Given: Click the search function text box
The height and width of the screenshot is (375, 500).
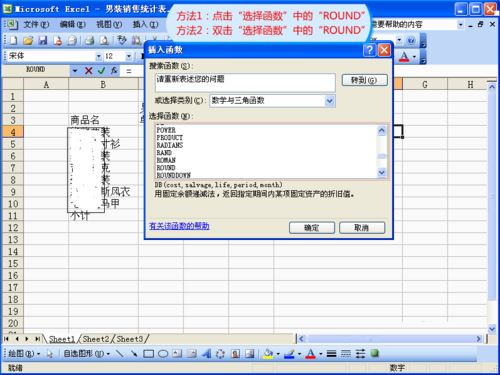Looking at the screenshot, I should click(x=245, y=82).
